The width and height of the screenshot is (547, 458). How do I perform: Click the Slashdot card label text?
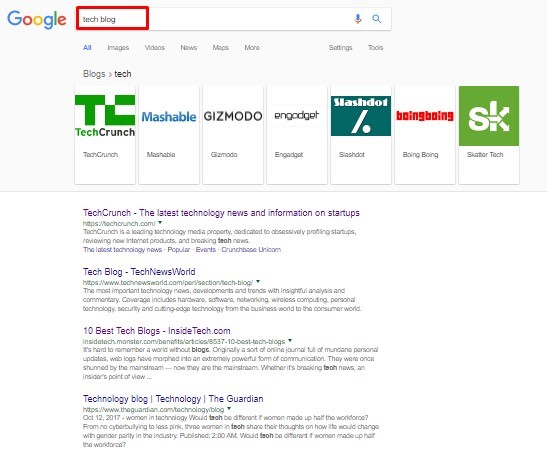(x=352, y=155)
